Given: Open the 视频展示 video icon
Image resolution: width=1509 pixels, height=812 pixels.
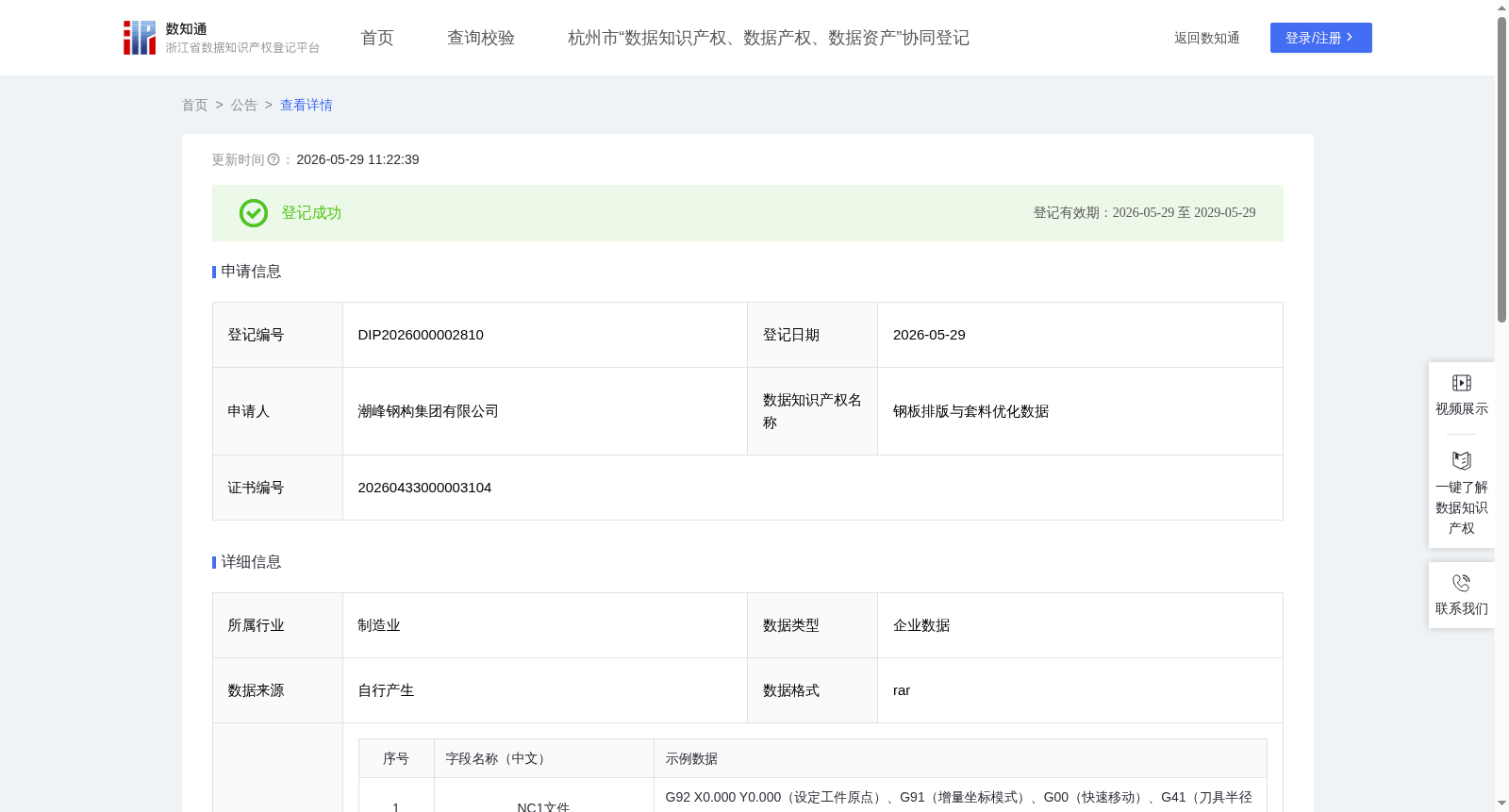Looking at the screenshot, I should (1462, 383).
